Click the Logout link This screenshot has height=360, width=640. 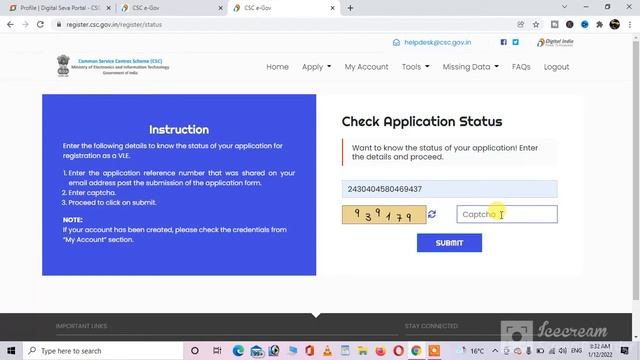tap(556, 67)
